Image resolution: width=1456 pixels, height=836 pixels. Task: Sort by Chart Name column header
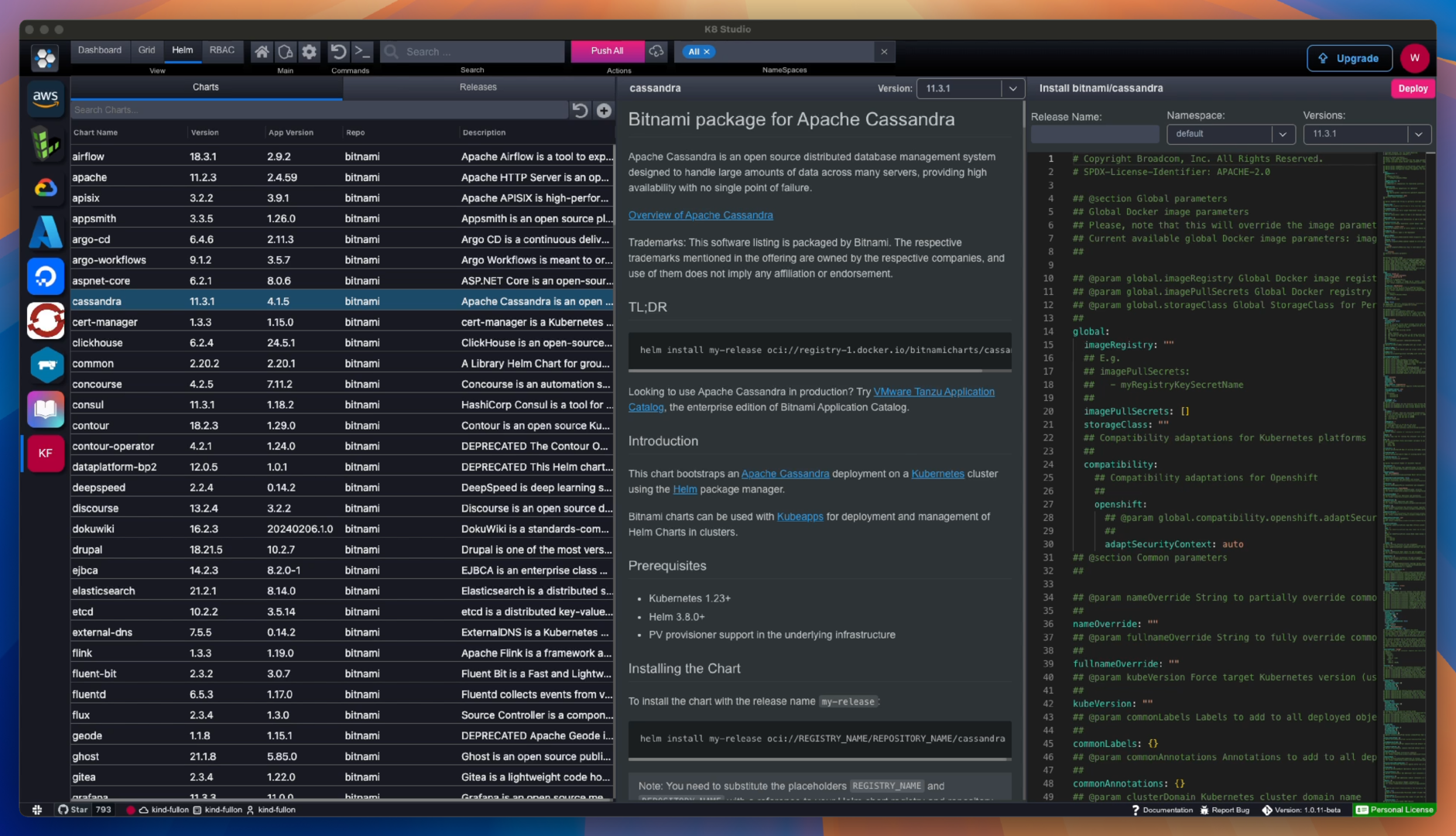point(95,133)
